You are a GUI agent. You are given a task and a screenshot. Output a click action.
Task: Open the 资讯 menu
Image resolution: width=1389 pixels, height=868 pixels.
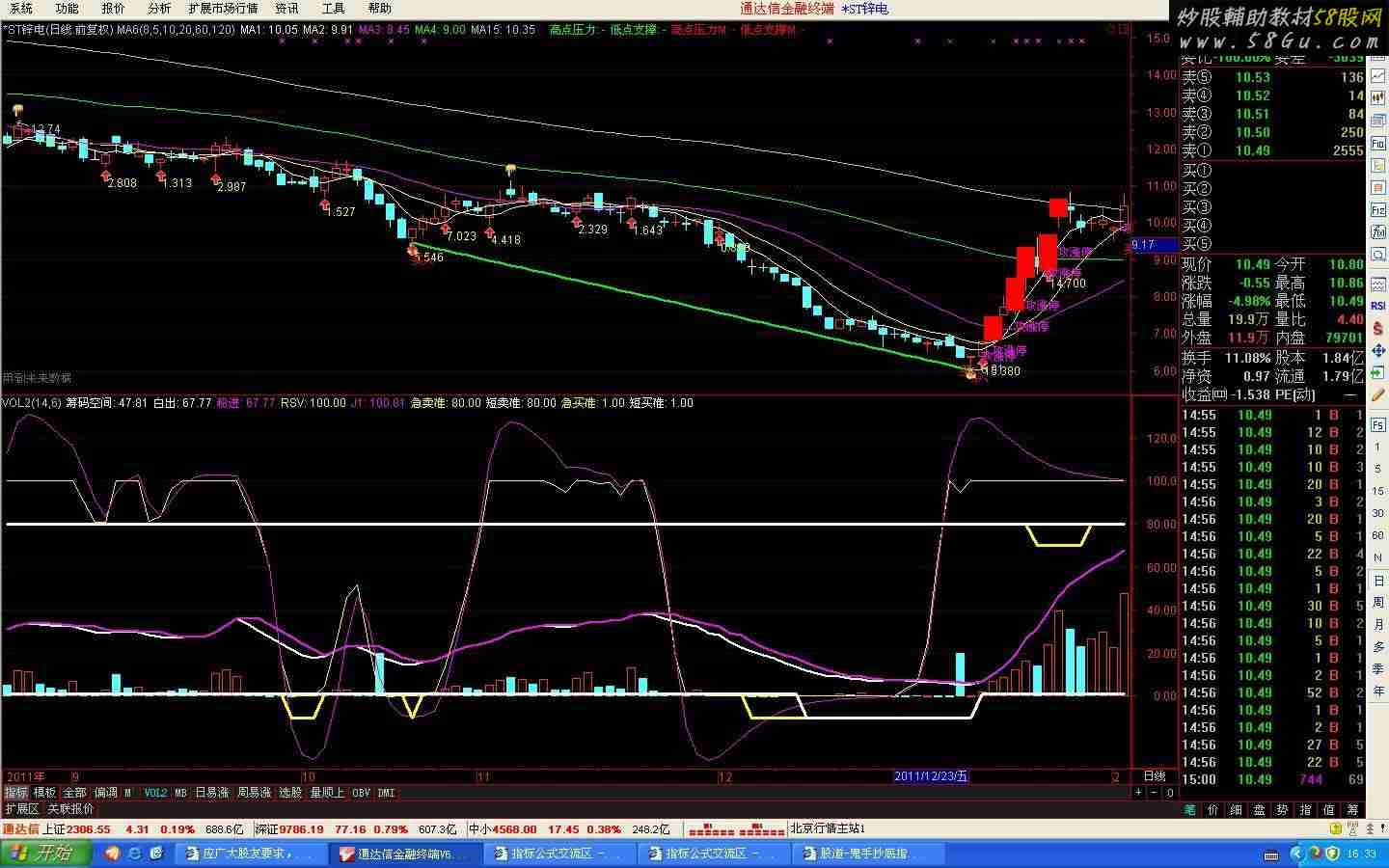pyautogui.click(x=286, y=8)
